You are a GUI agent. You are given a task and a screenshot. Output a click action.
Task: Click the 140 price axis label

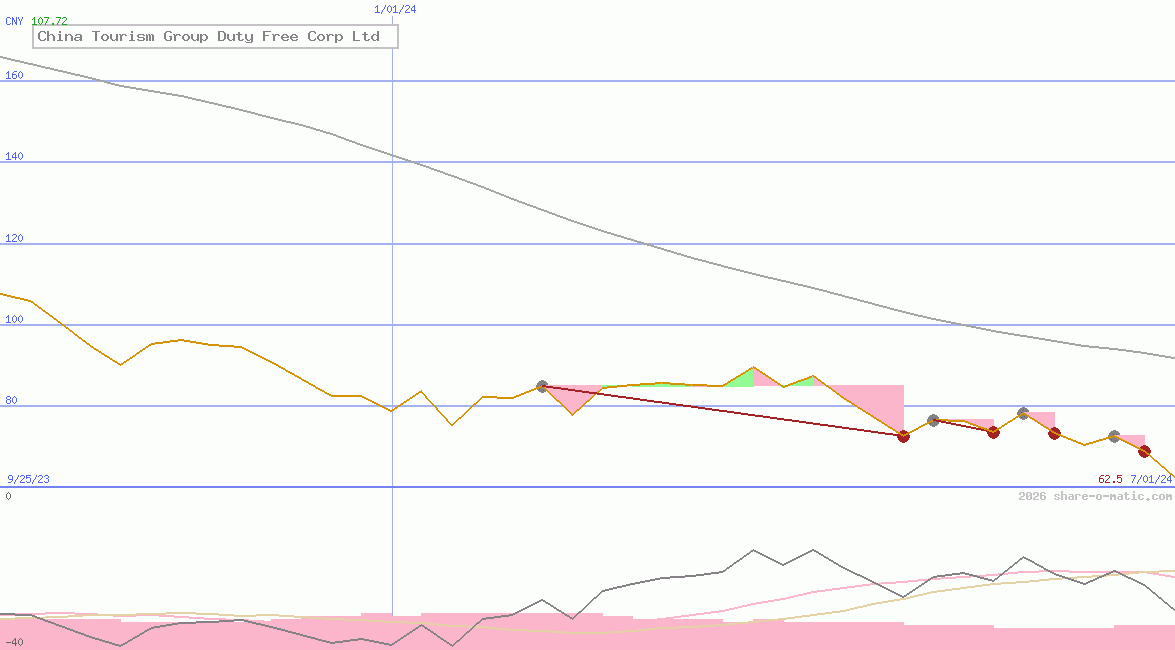14,156
